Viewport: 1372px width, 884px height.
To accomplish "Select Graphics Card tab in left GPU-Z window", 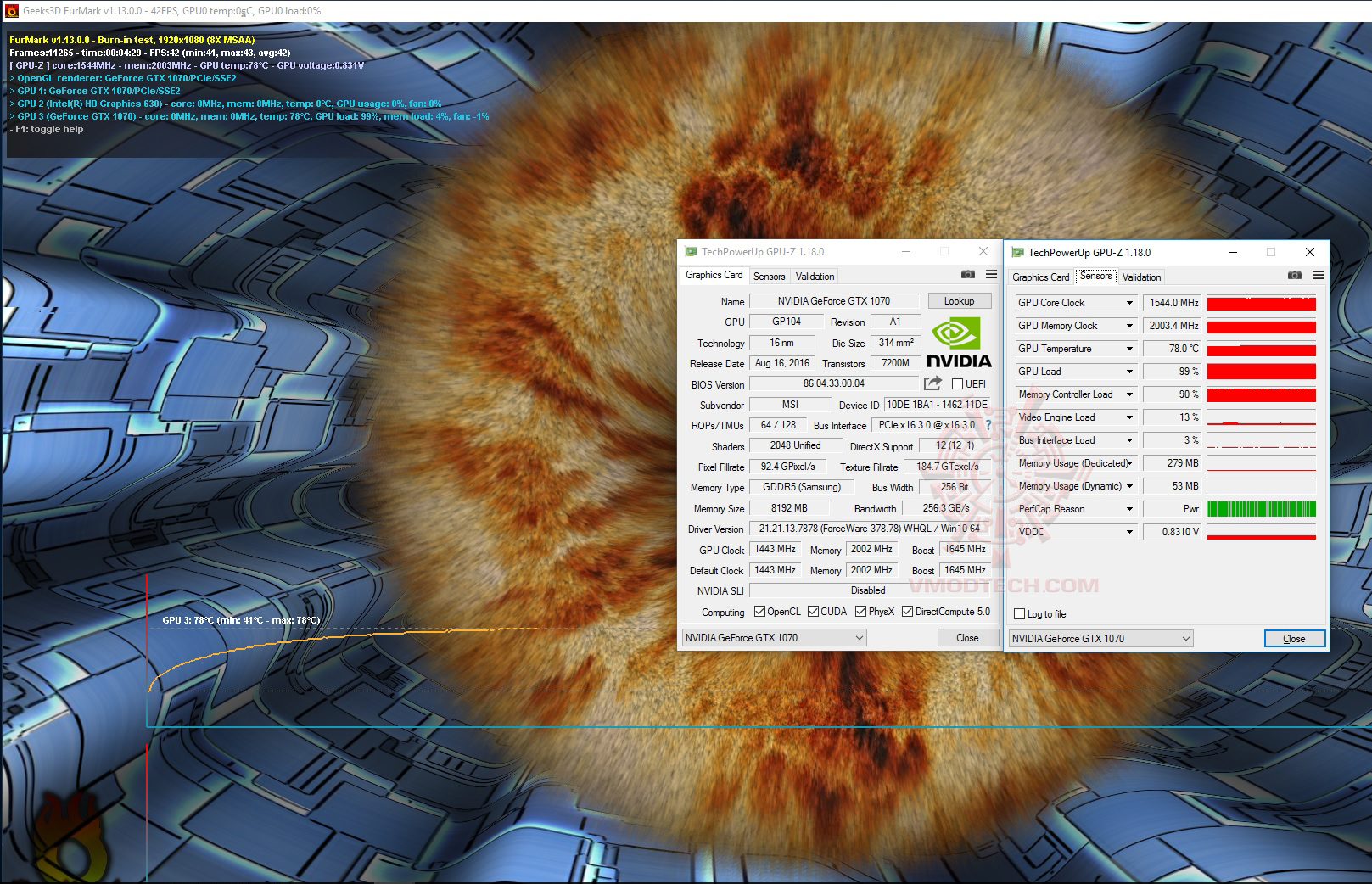I will point(714,275).
